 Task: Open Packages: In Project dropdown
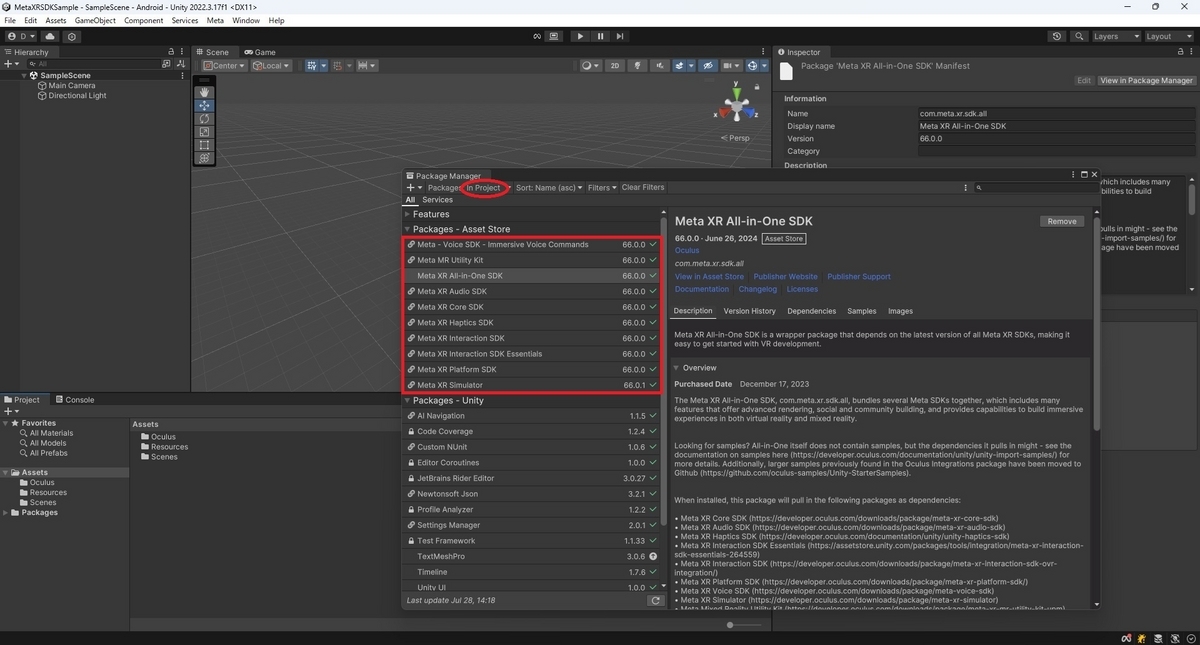[467, 188]
